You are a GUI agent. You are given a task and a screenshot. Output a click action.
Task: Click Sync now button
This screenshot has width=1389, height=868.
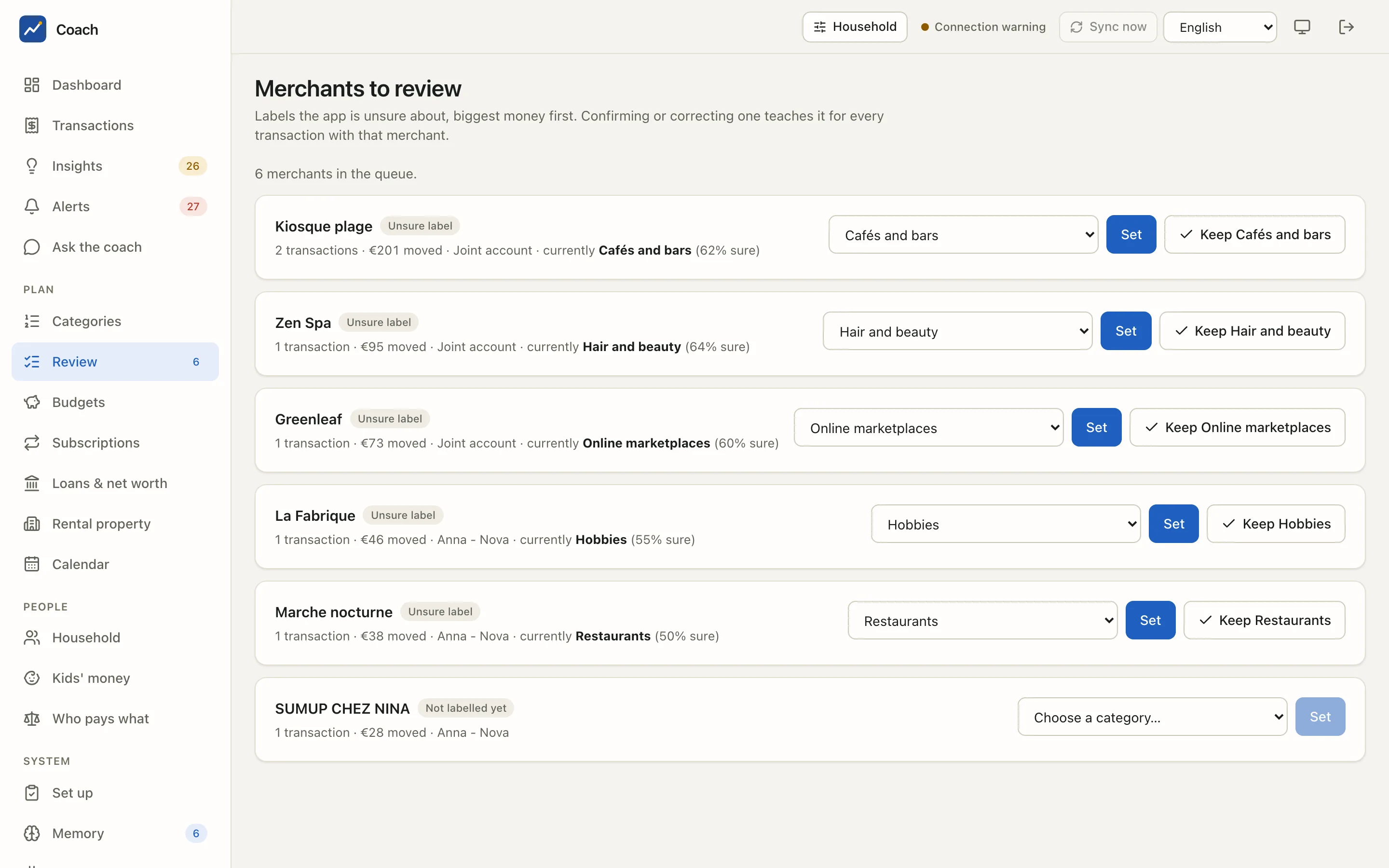click(x=1108, y=27)
